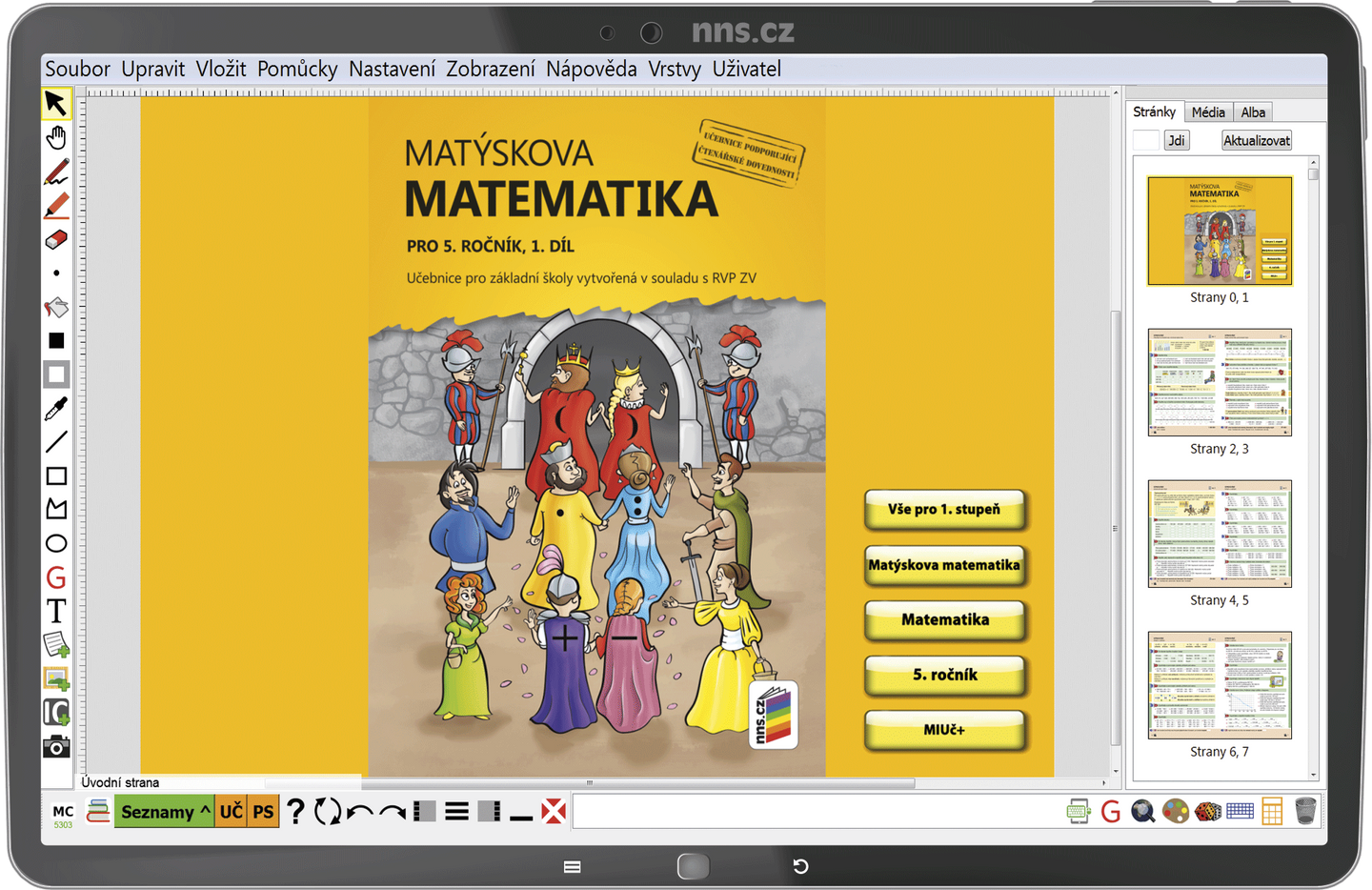Select the eraser tool
This screenshot has width=1372, height=890.
click(54, 240)
